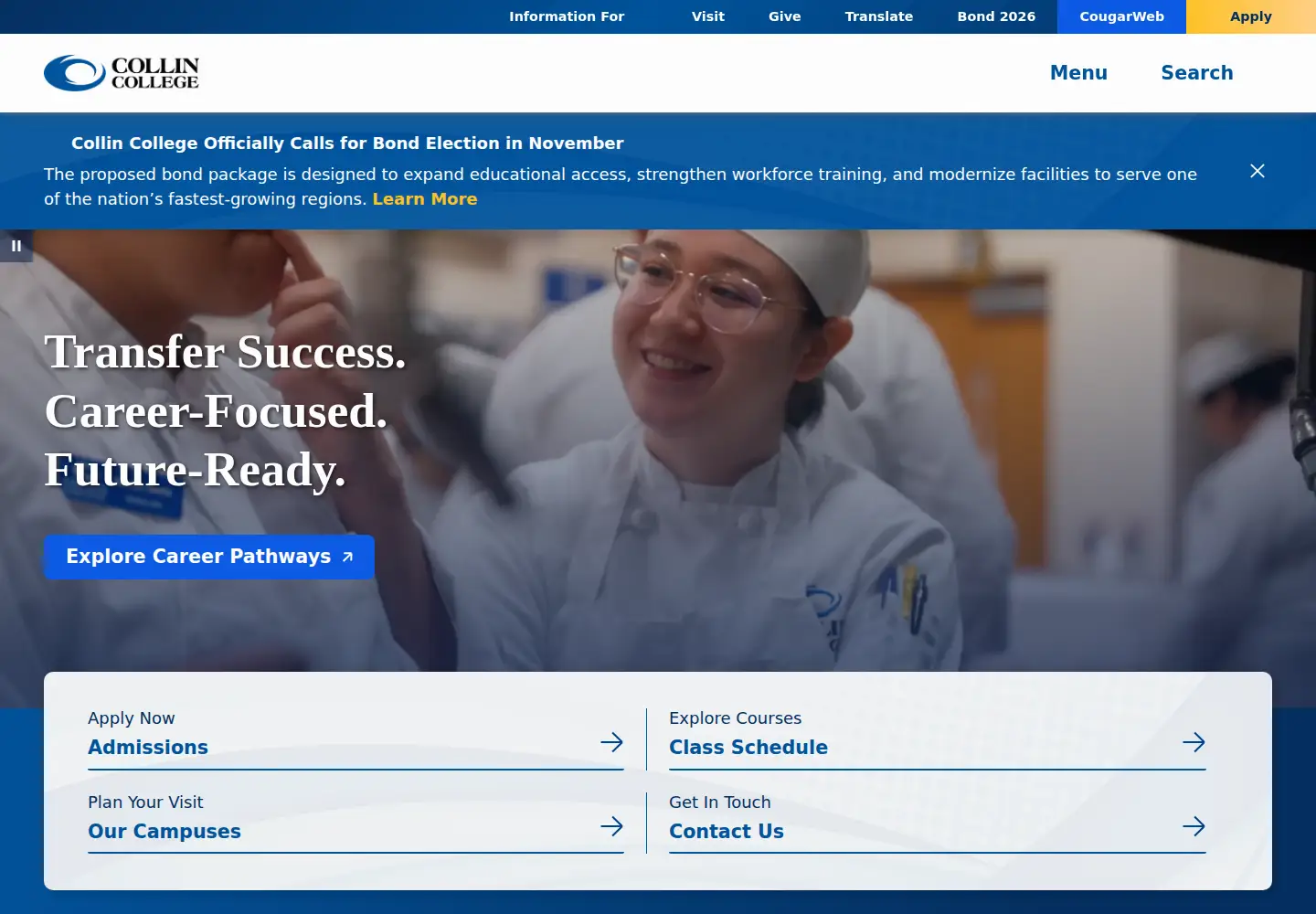Go to CougarWeb portal
The height and width of the screenshot is (914, 1316).
[x=1121, y=16]
